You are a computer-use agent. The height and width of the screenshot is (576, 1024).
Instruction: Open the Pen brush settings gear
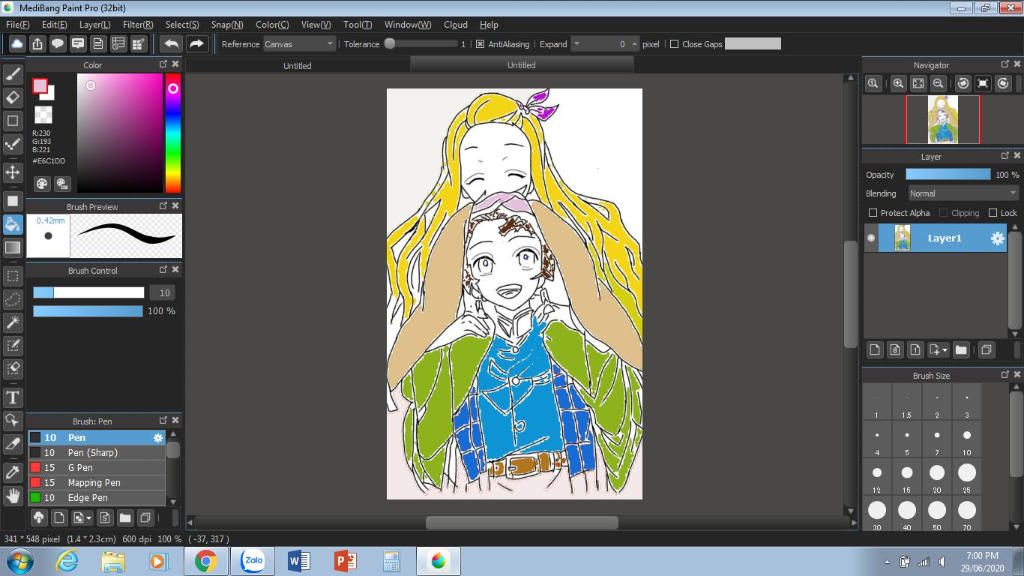[158, 438]
